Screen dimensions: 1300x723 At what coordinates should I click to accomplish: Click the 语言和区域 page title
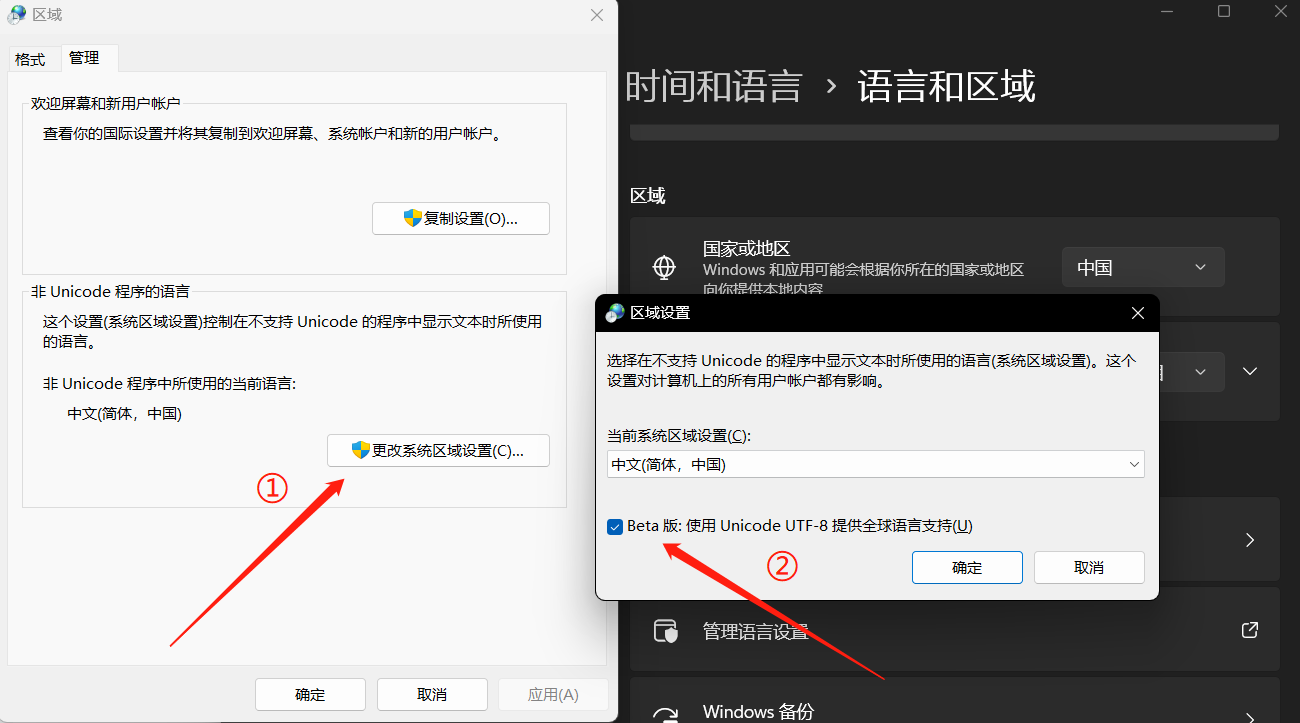pos(946,87)
